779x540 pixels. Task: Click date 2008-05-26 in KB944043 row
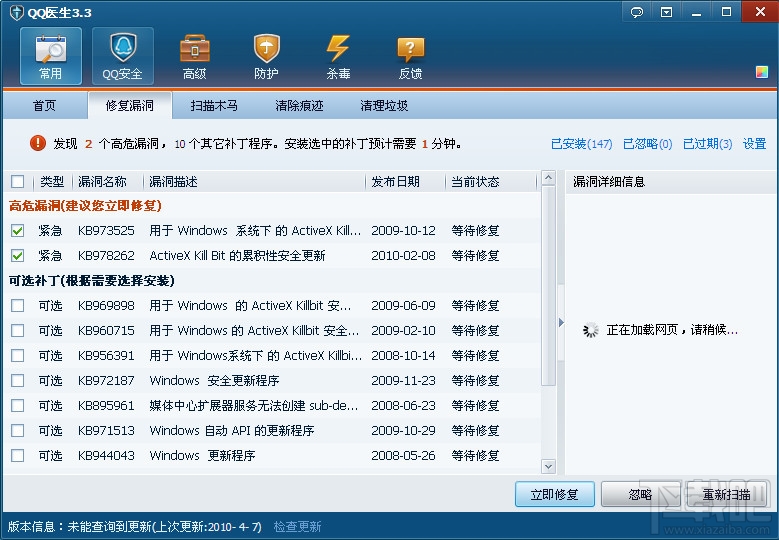point(403,456)
